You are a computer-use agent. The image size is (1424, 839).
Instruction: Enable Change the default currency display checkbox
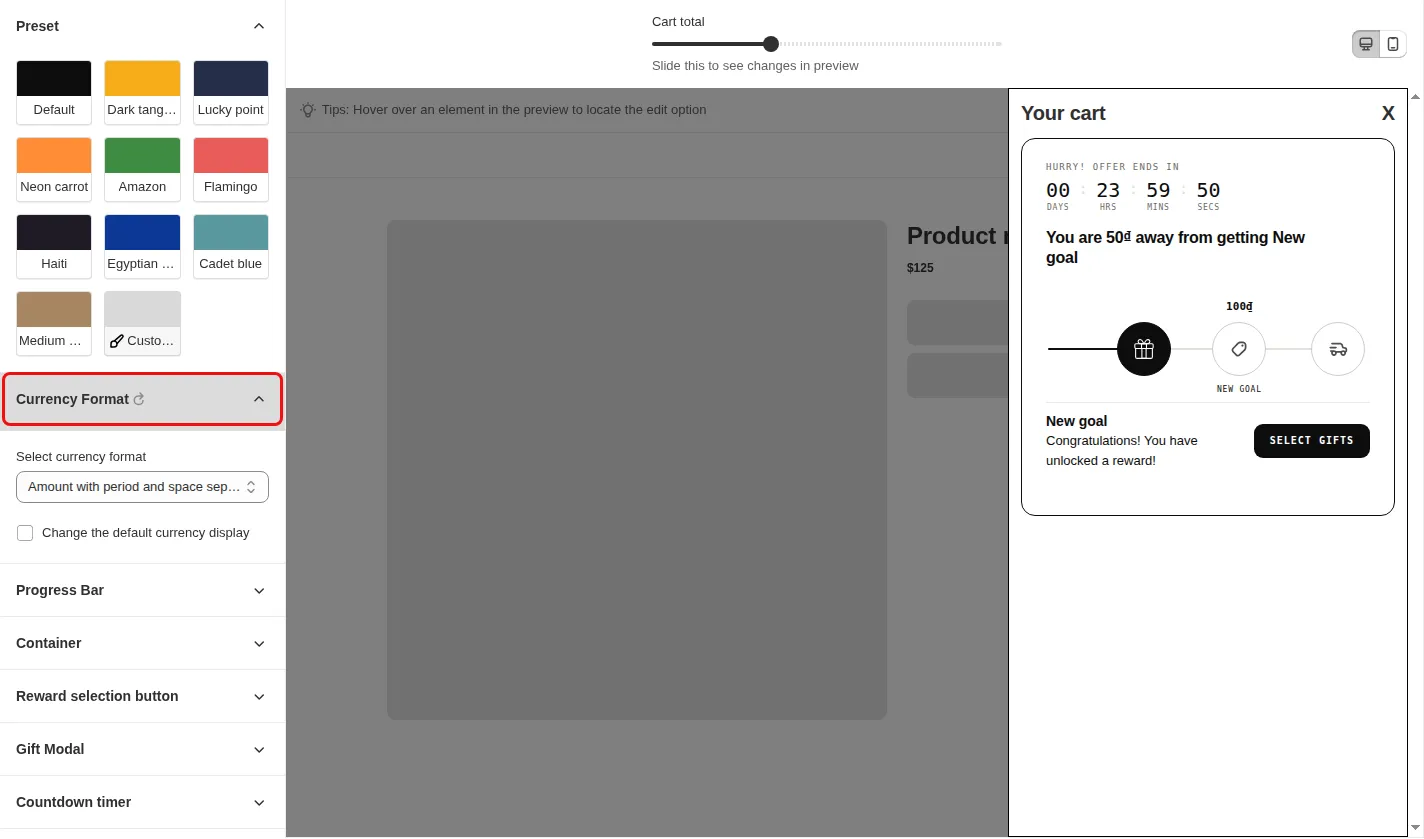[25, 533]
